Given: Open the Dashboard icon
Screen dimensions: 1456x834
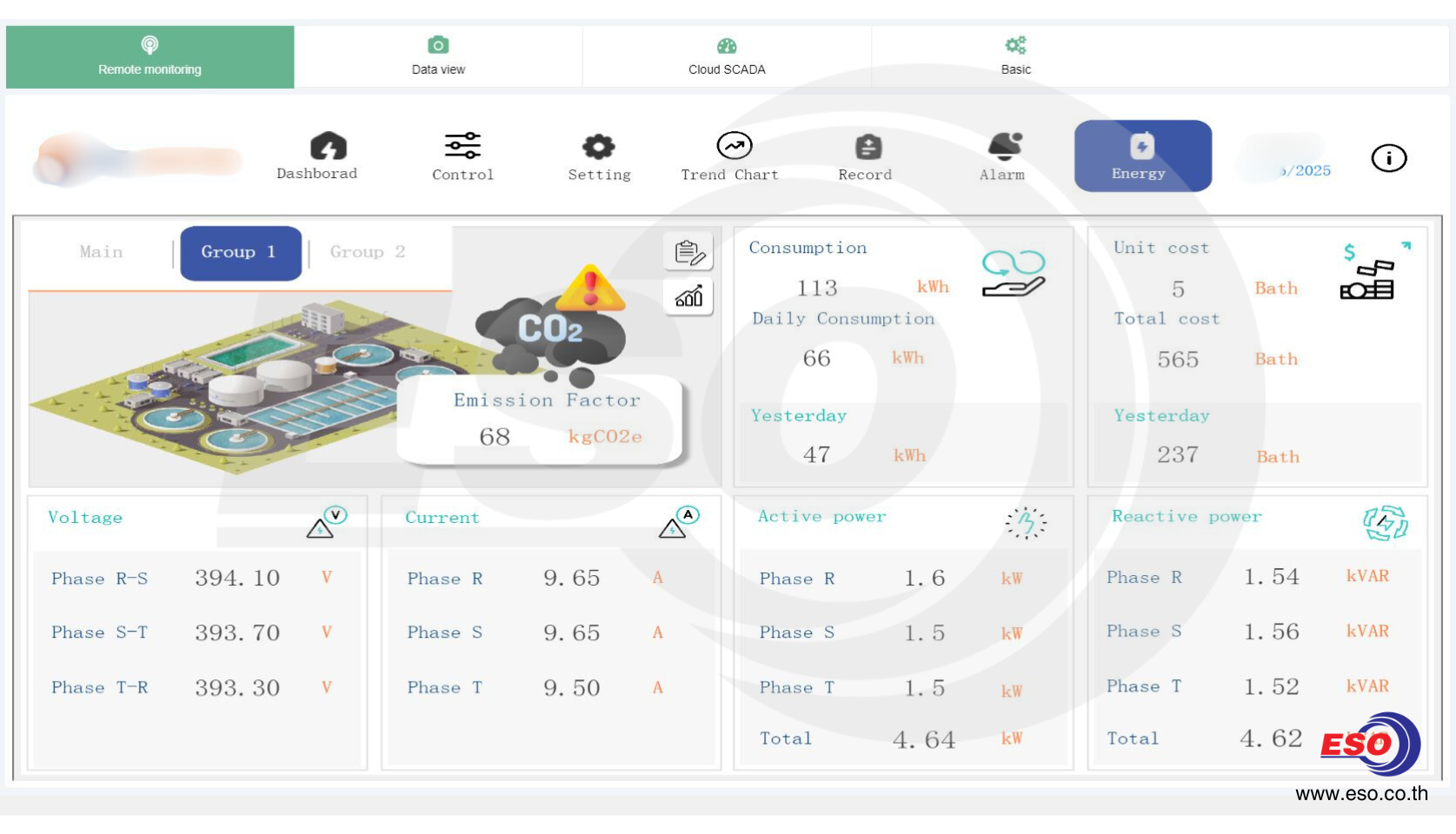Looking at the screenshot, I should (327, 147).
